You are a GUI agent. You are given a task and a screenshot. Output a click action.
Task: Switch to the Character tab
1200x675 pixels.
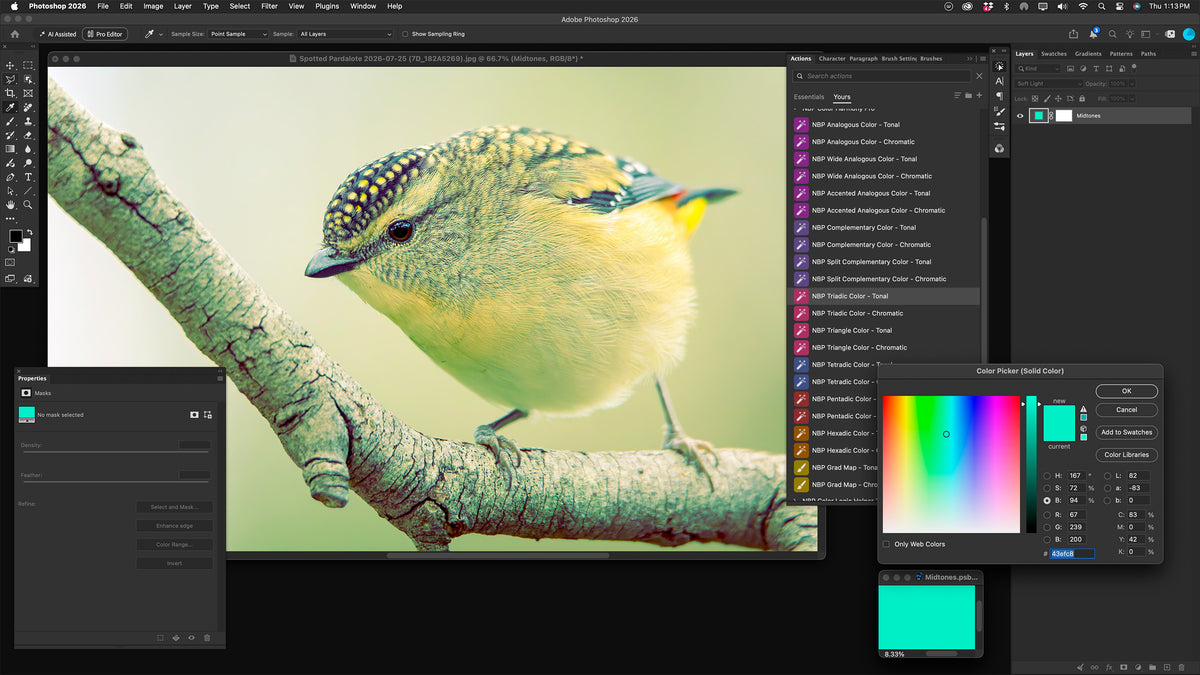point(832,59)
